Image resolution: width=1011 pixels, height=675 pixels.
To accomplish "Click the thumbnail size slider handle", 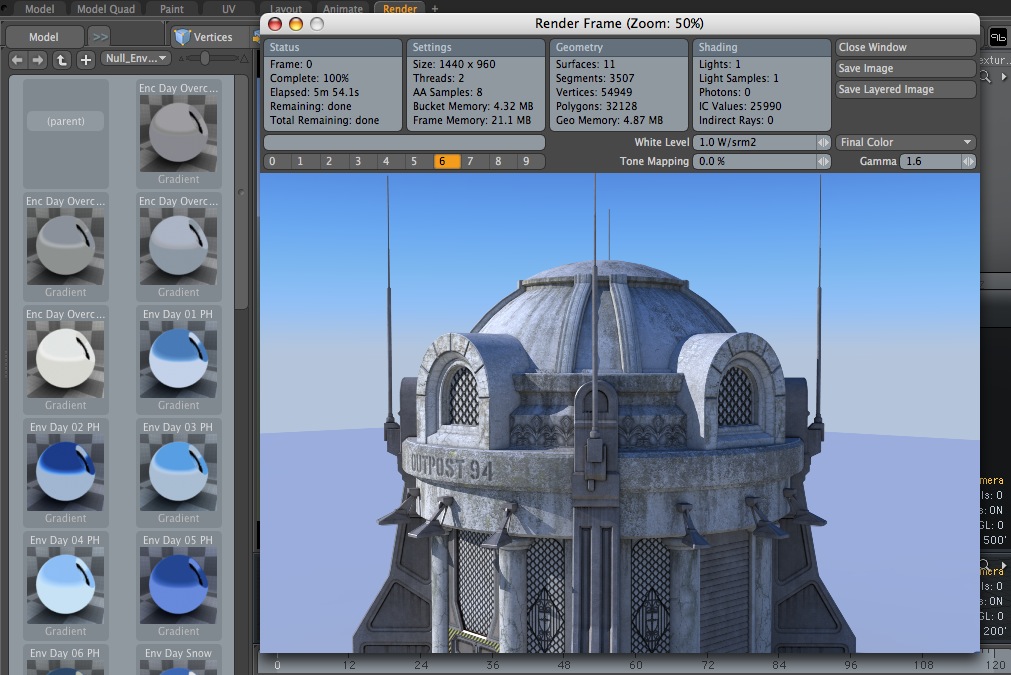I will (205, 59).
